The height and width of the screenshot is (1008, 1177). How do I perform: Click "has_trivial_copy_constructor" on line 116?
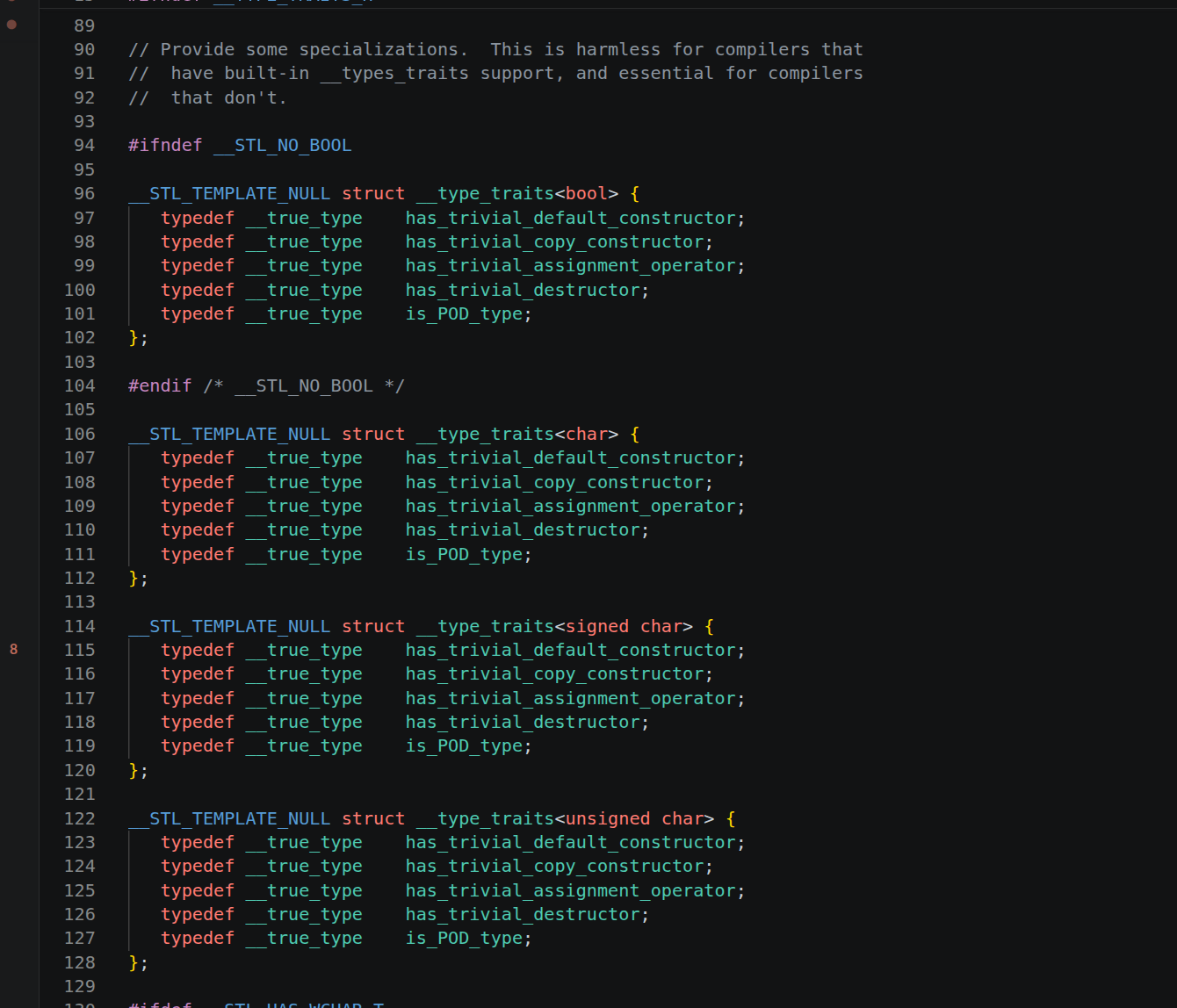tap(555, 673)
